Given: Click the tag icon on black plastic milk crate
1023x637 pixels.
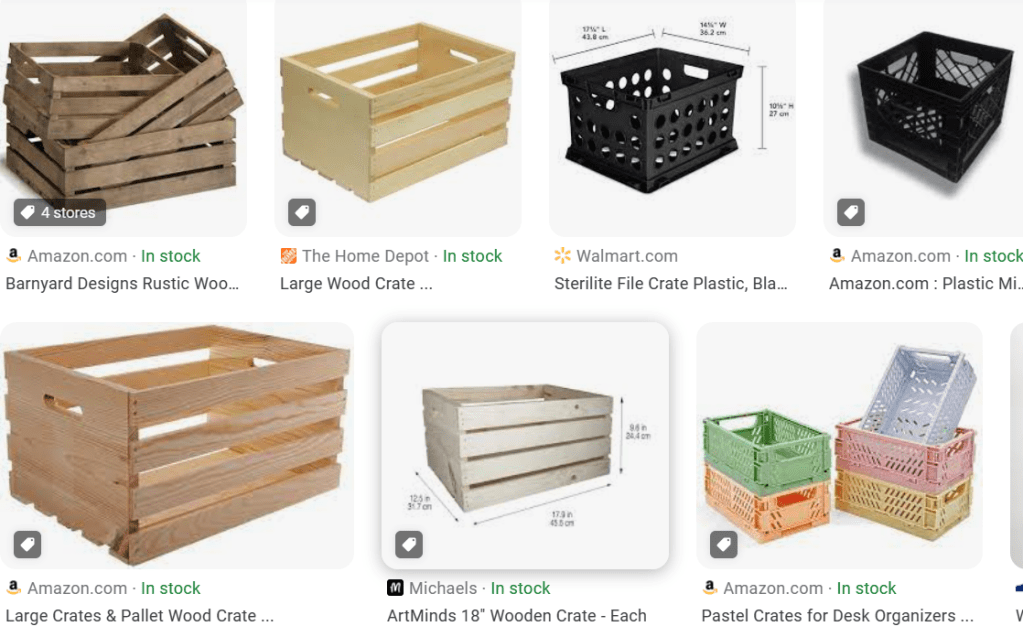Looking at the screenshot, I should [x=851, y=212].
